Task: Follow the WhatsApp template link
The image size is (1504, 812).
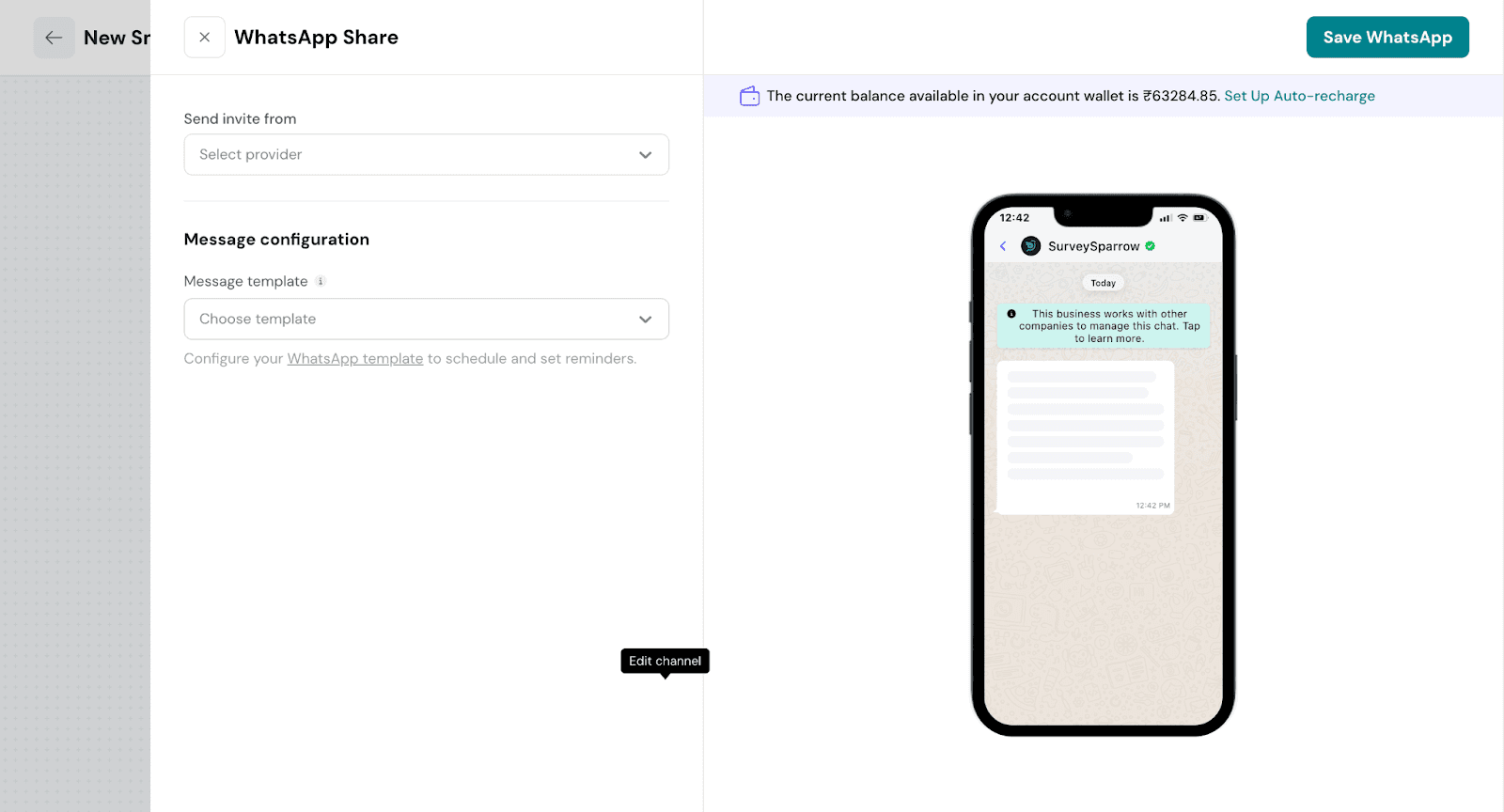Action: click(x=354, y=359)
